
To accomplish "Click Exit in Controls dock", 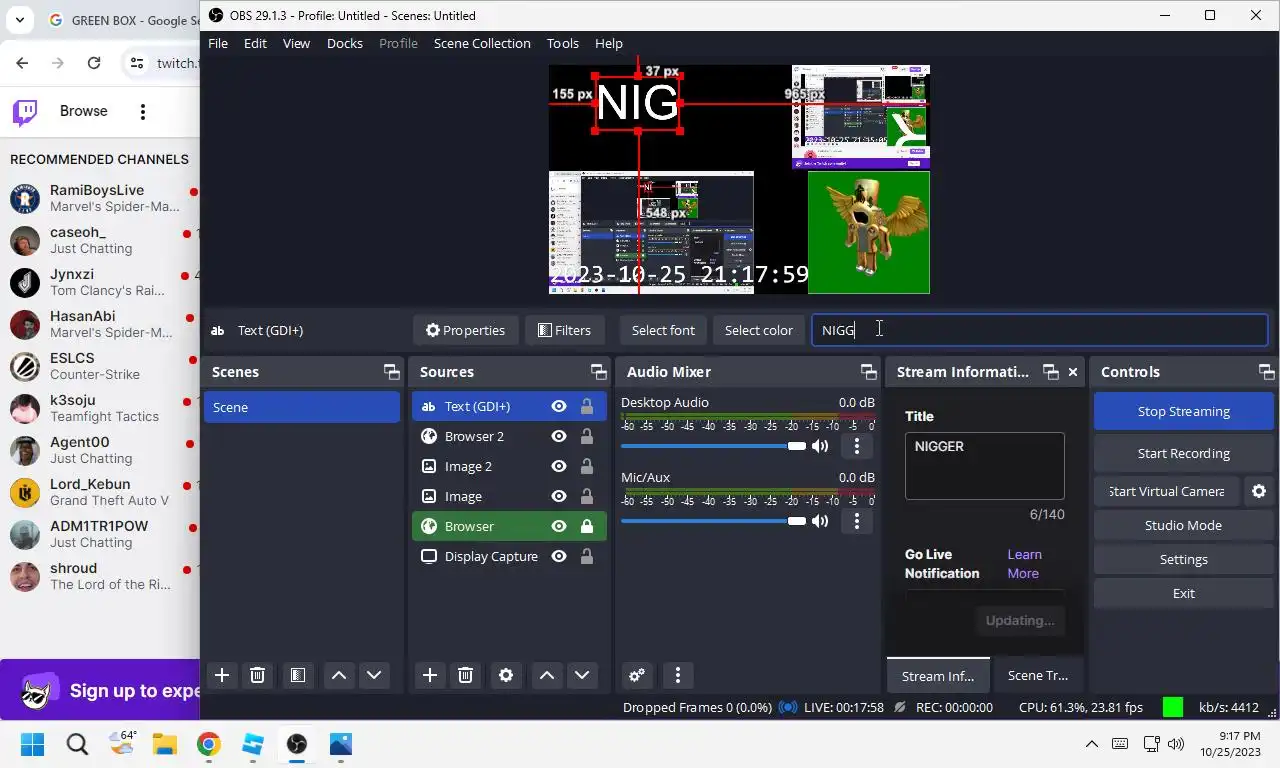I will point(1184,593).
